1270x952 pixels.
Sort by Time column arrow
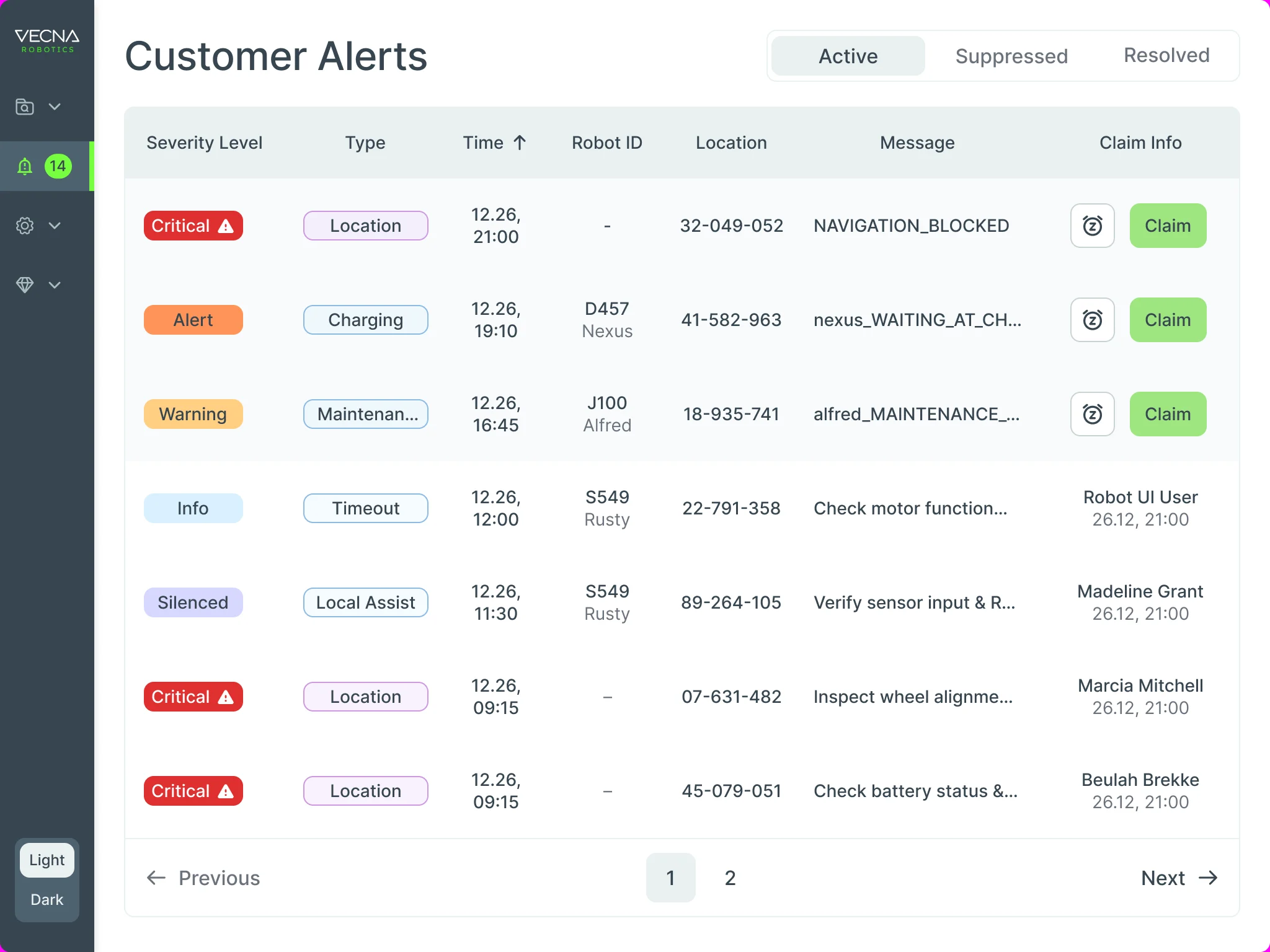tap(520, 143)
